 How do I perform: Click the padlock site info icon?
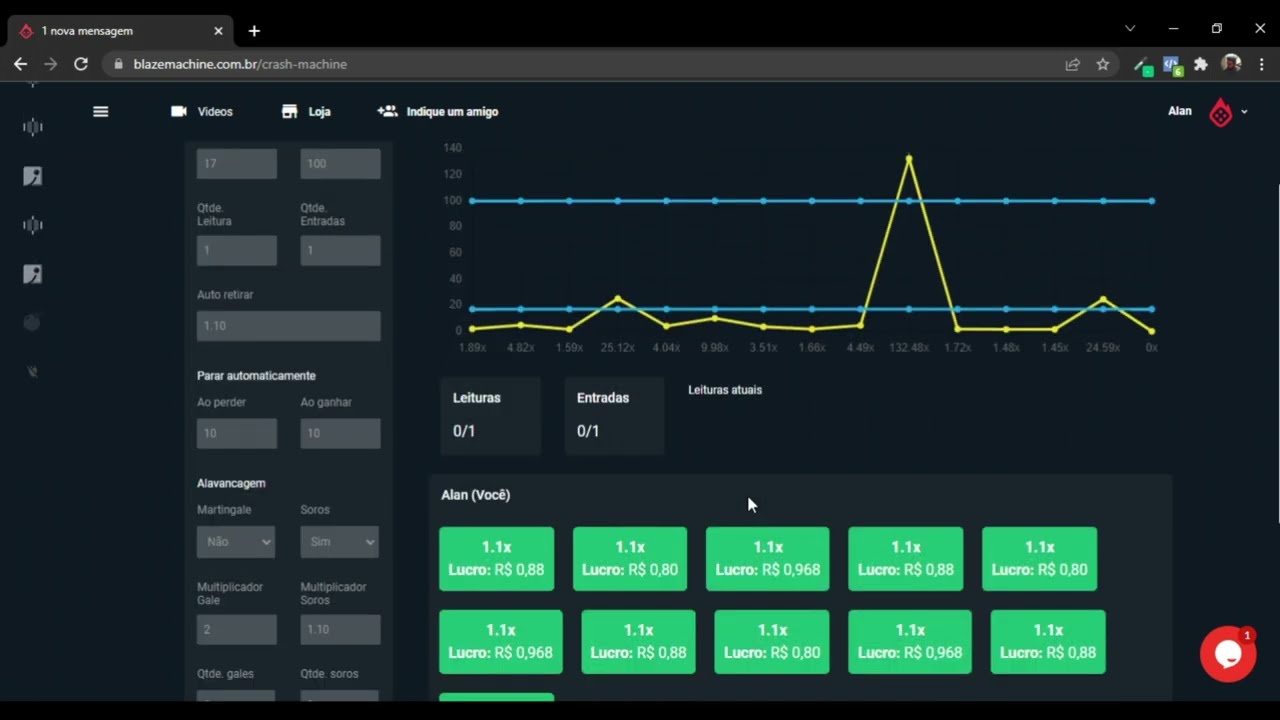click(118, 64)
